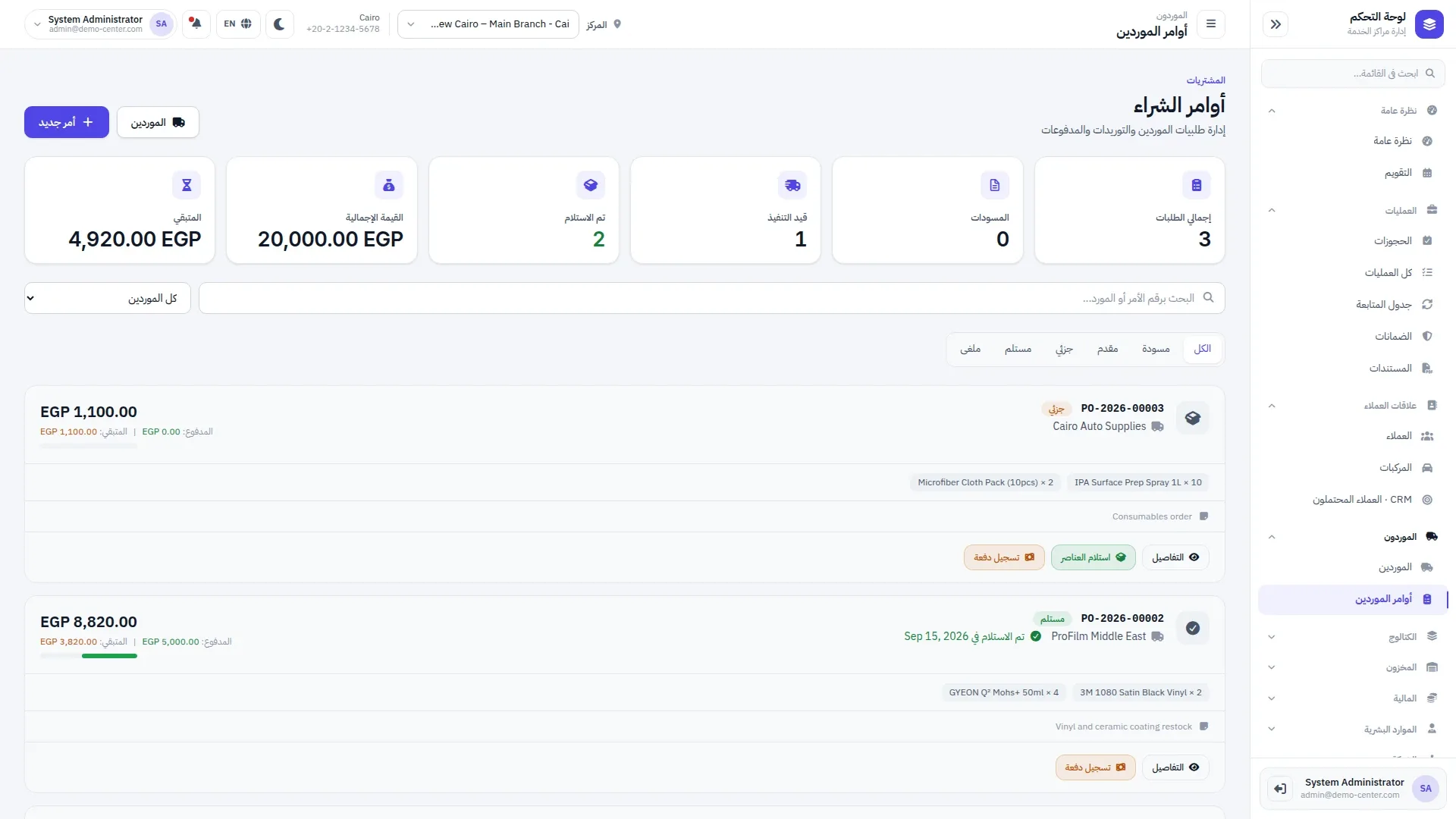This screenshot has width=1456, height=819.
Task: Collapse sidebar using double-chevron icon
Action: [1276, 24]
